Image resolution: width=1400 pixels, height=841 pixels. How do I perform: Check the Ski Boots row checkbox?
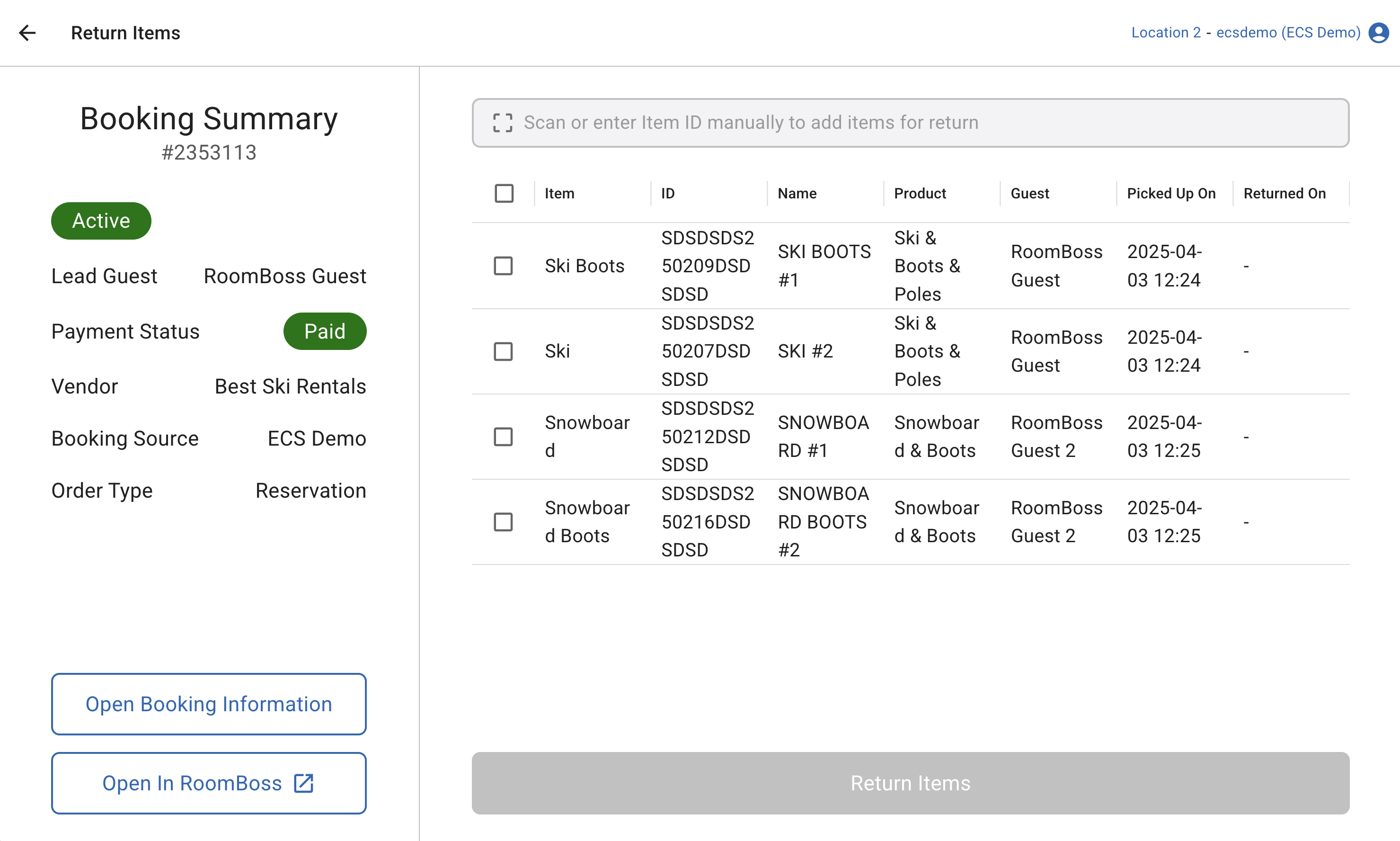pos(503,266)
